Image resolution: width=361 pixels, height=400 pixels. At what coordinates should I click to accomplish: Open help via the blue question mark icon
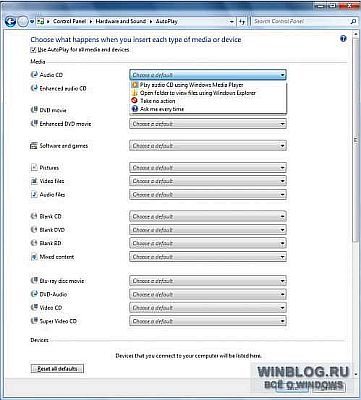[x=343, y=38]
